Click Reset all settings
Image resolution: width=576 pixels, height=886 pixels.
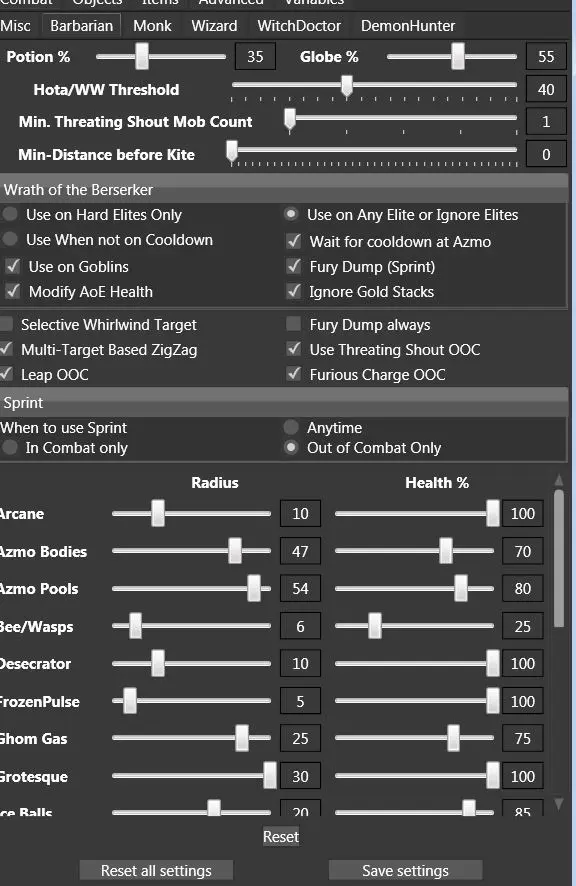(x=156, y=870)
